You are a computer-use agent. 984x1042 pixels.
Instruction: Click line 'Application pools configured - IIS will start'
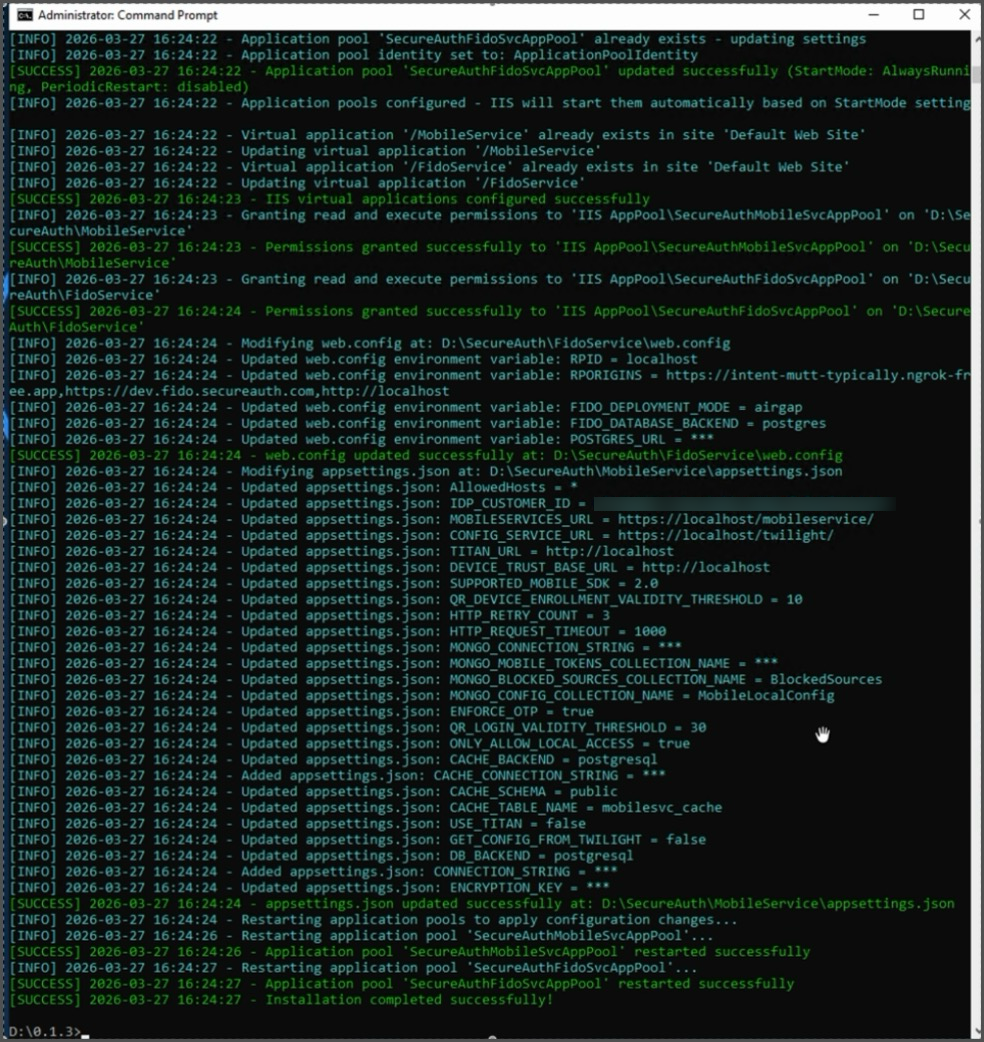click(x=490, y=103)
